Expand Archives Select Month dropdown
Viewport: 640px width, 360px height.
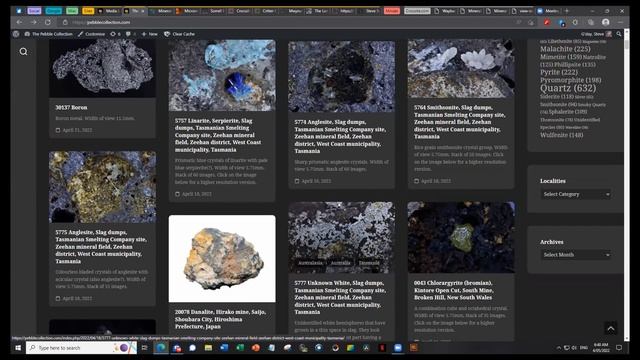click(576, 255)
